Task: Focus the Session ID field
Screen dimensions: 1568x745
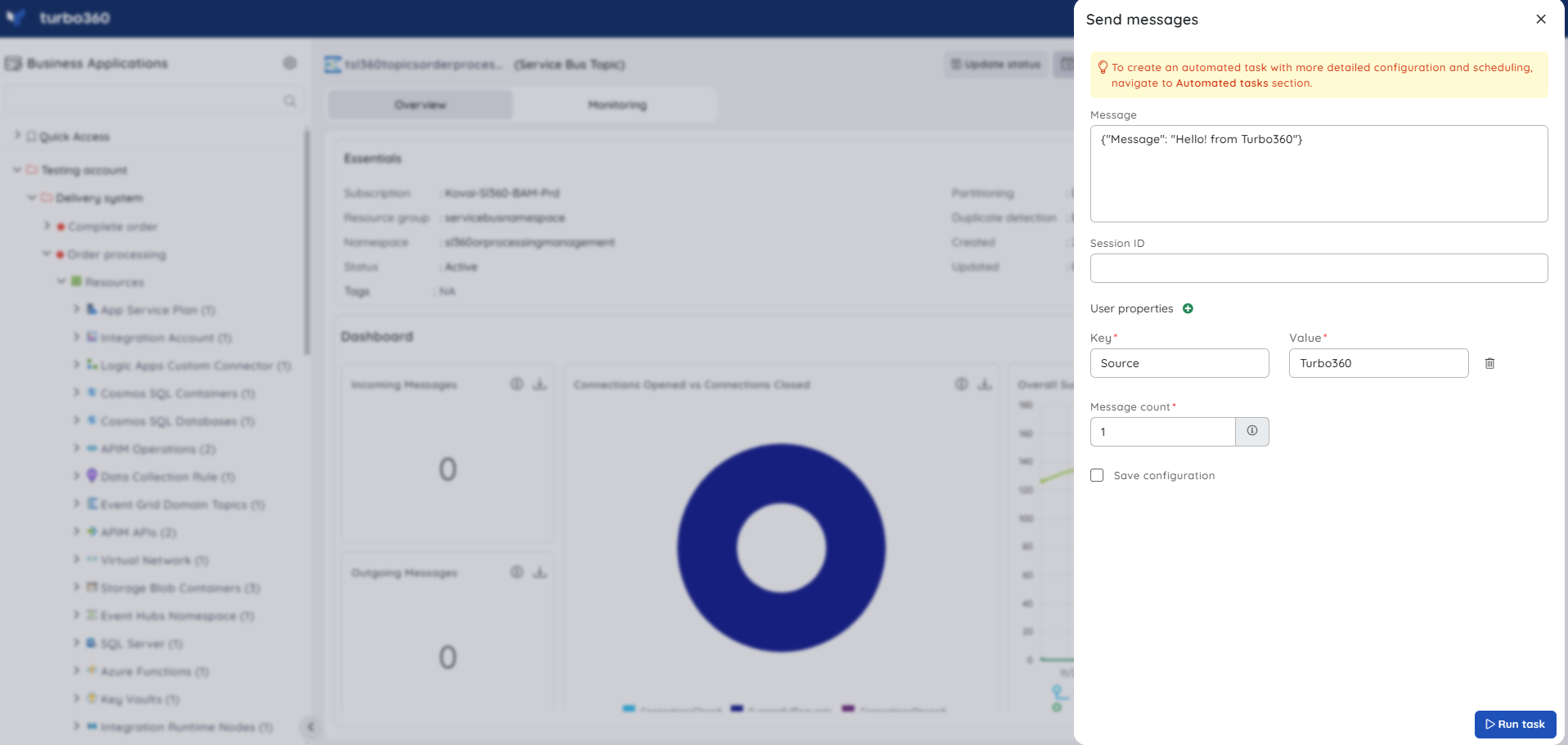Action: [1319, 268]
